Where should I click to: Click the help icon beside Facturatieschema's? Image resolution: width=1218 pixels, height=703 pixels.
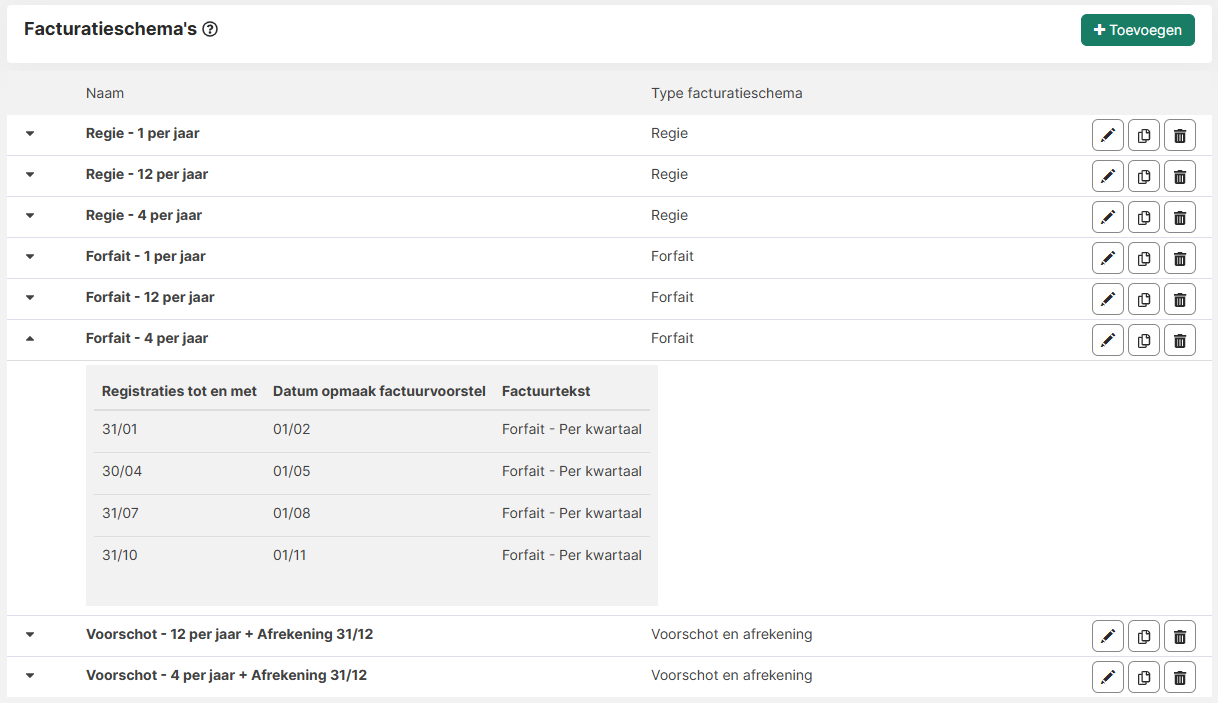coord(210,30)
